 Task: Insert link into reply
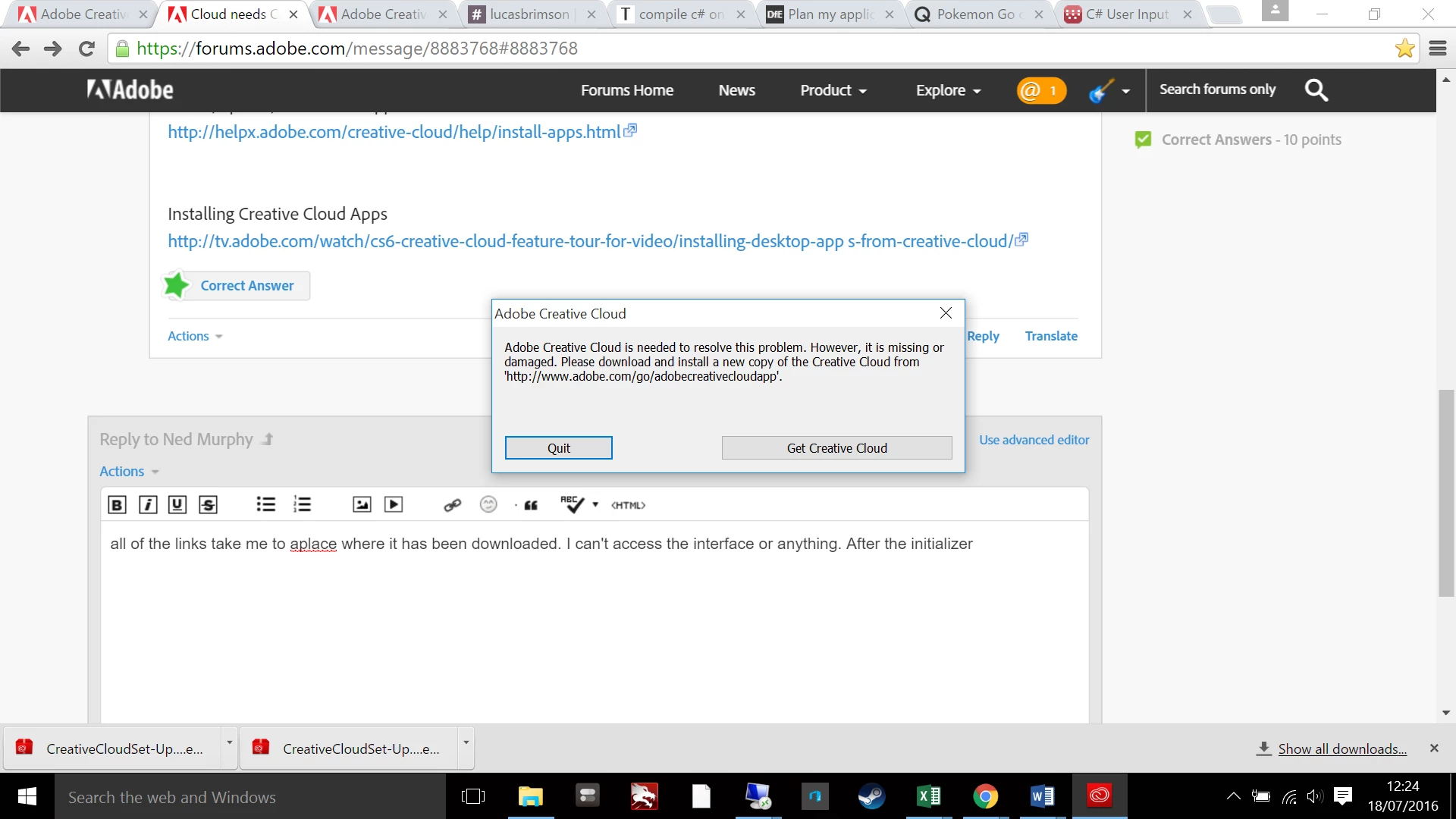tap(453, 505)
